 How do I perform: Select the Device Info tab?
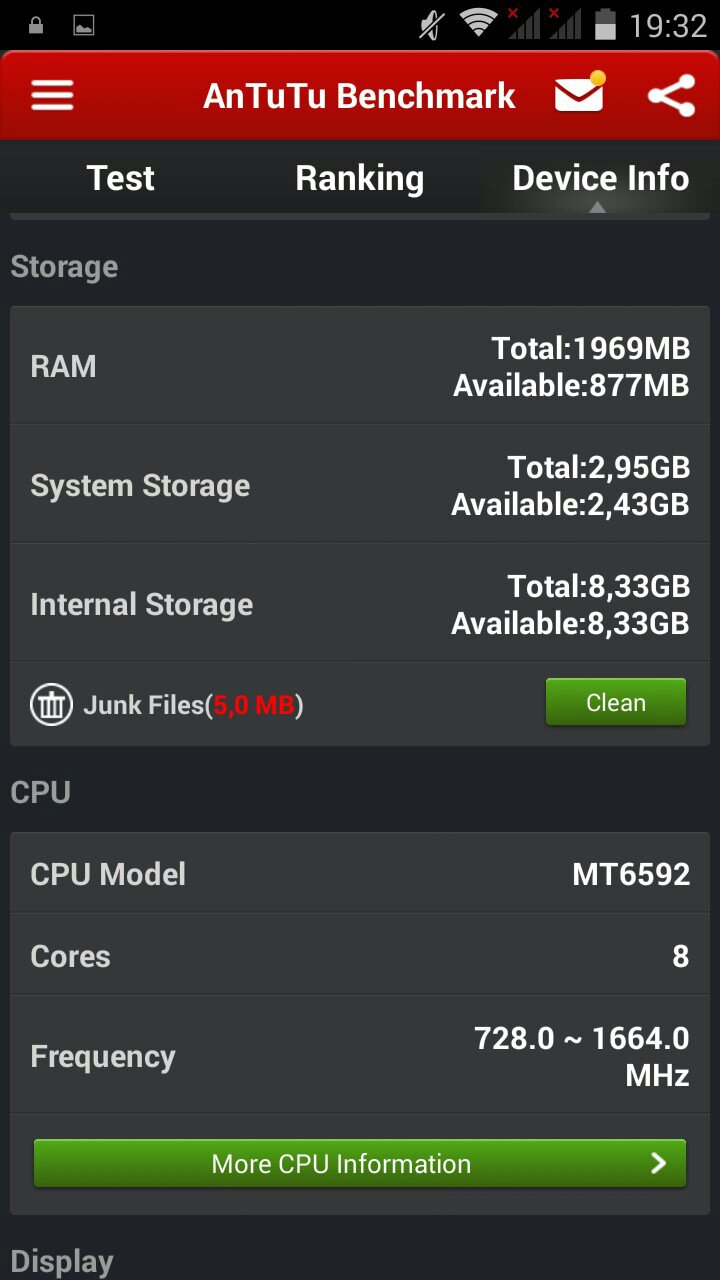point(600,178)
